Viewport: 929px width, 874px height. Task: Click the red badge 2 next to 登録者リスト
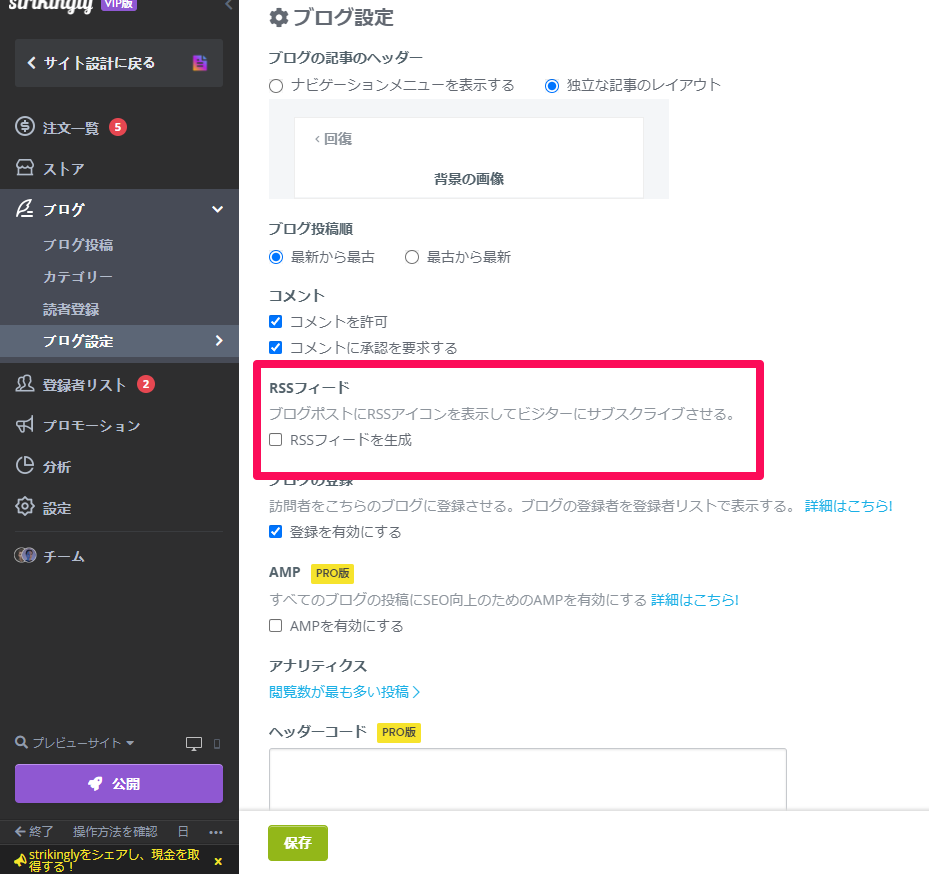(146, 384)
